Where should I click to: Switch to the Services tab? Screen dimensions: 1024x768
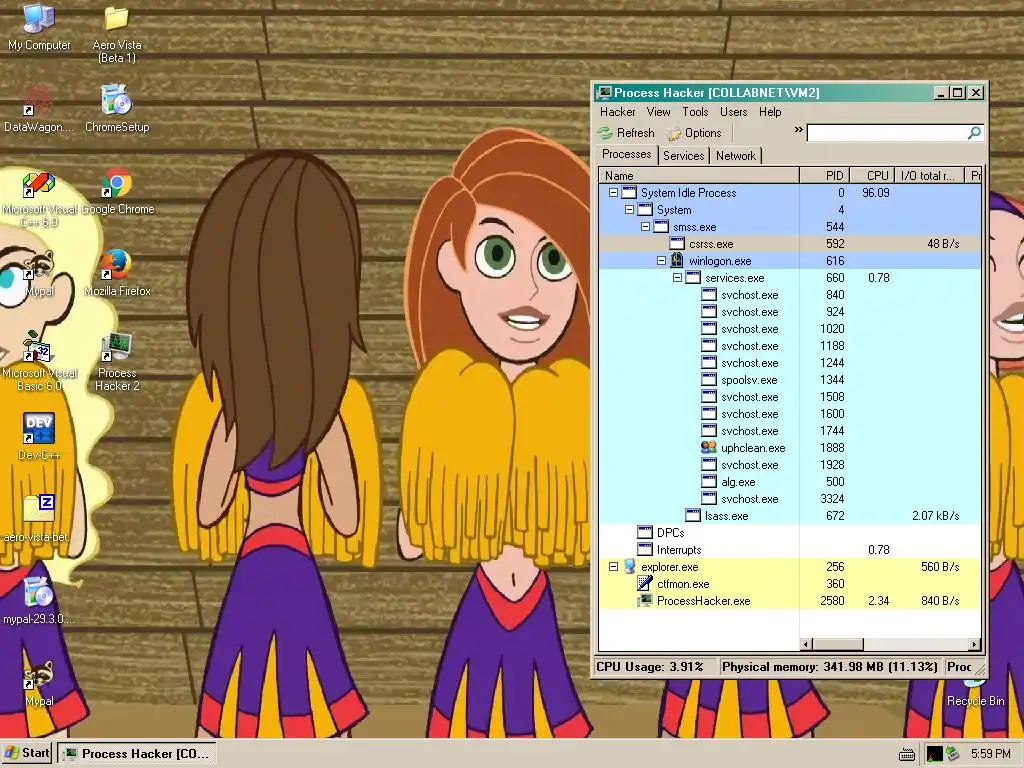coord(684,155)
